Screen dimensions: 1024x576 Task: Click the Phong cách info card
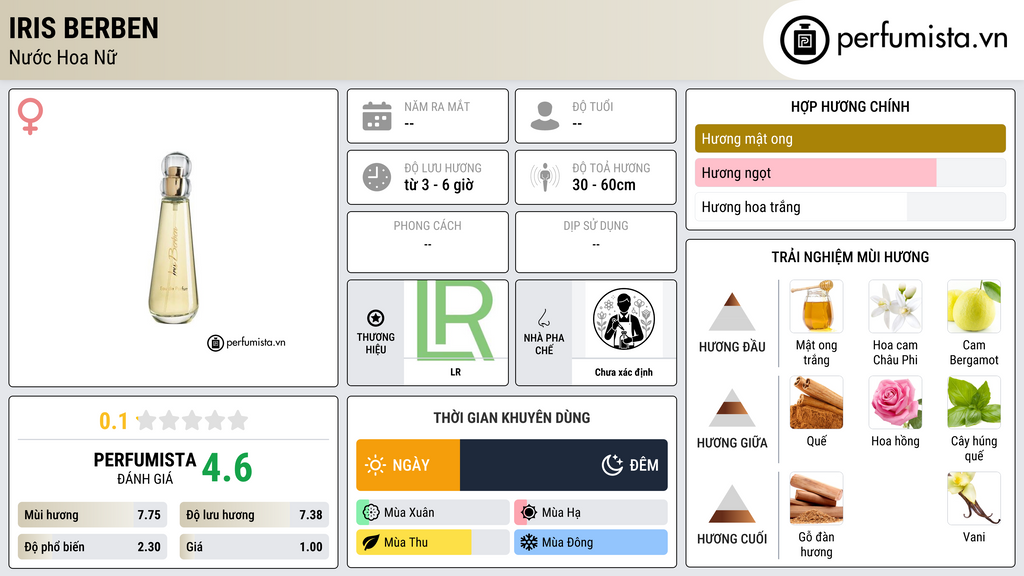(428, 242)
